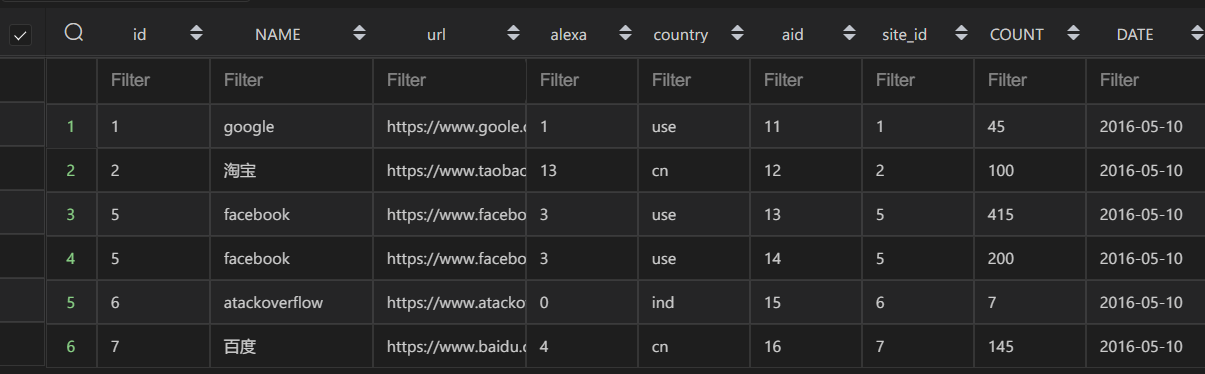Focus the Filter field under COUNT
The height and width of the screenshot is (374, 1205).
pyautogui.click(x=1030, y=80)
